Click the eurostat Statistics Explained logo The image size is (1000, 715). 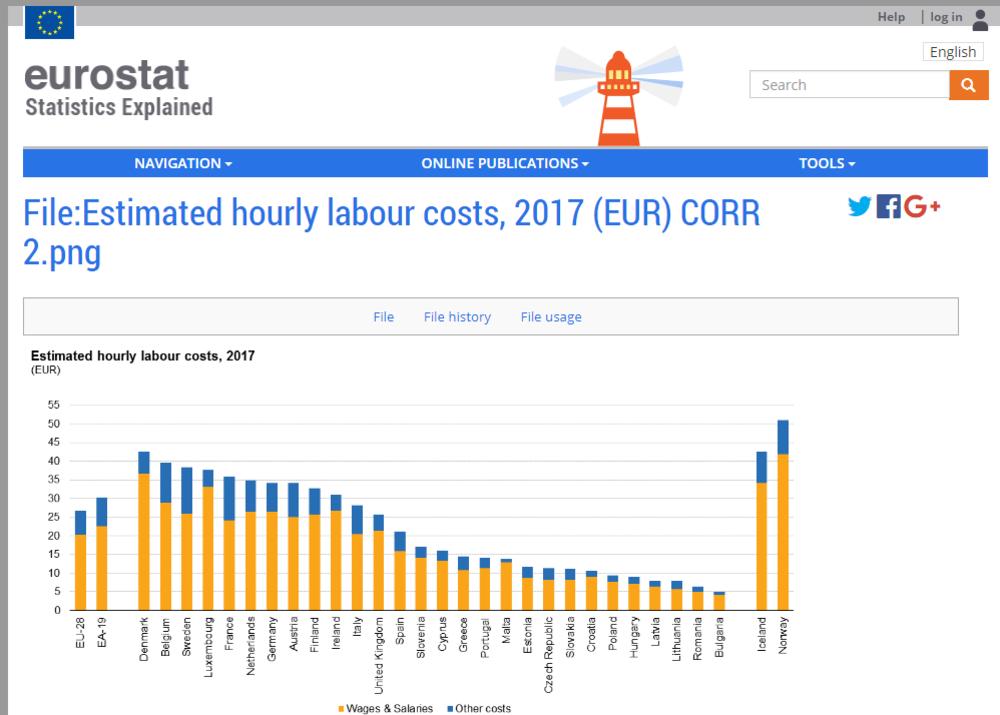point(118,89)
